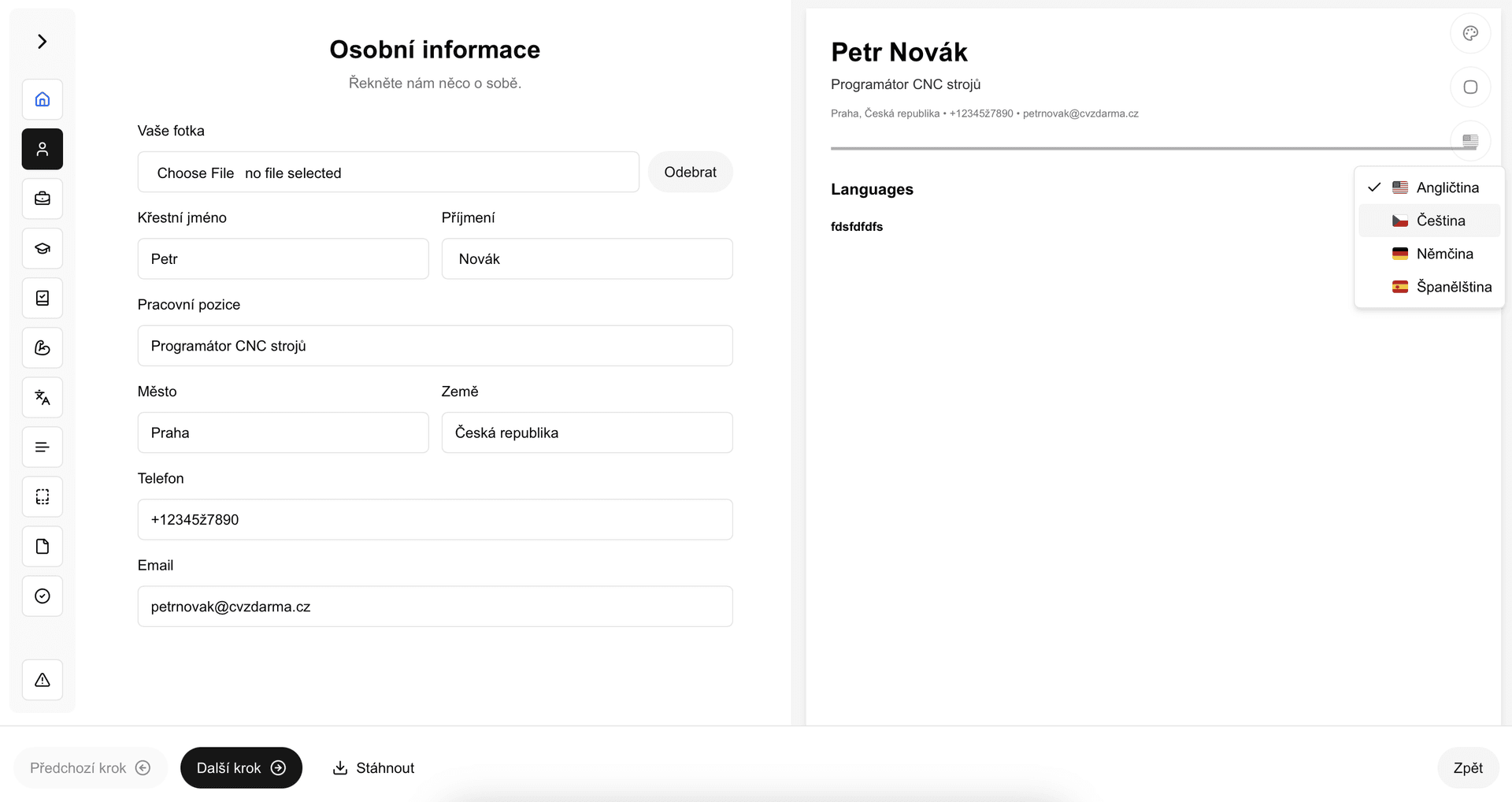
Task: Open the home icon in sidebar
Action: [43, 99]
